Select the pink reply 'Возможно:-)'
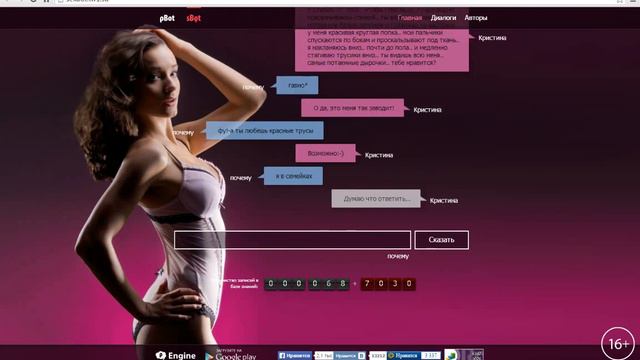 click(x=325, y=153)
